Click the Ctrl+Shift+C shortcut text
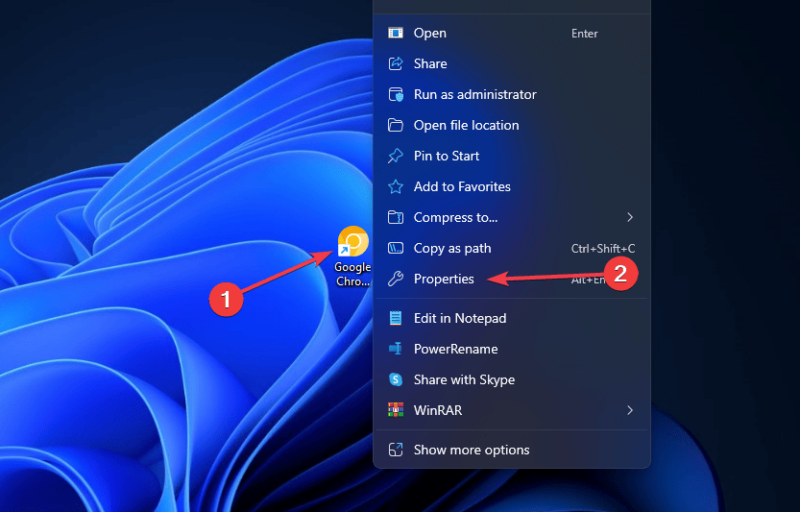This screenshot has height=512, width=800. 603,248
